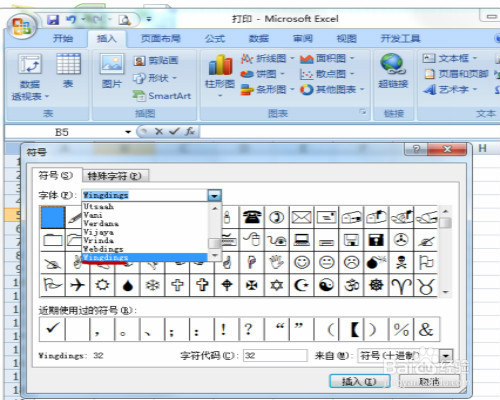
Task: Click the Office button orb
Action: pyautogui.click(x=21, y=26)
